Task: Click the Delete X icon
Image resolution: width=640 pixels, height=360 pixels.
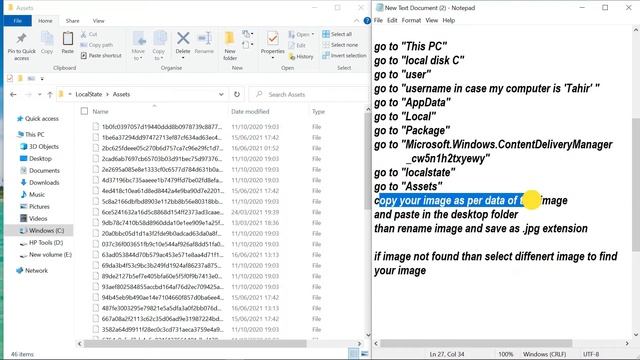Action: point(183,39)
